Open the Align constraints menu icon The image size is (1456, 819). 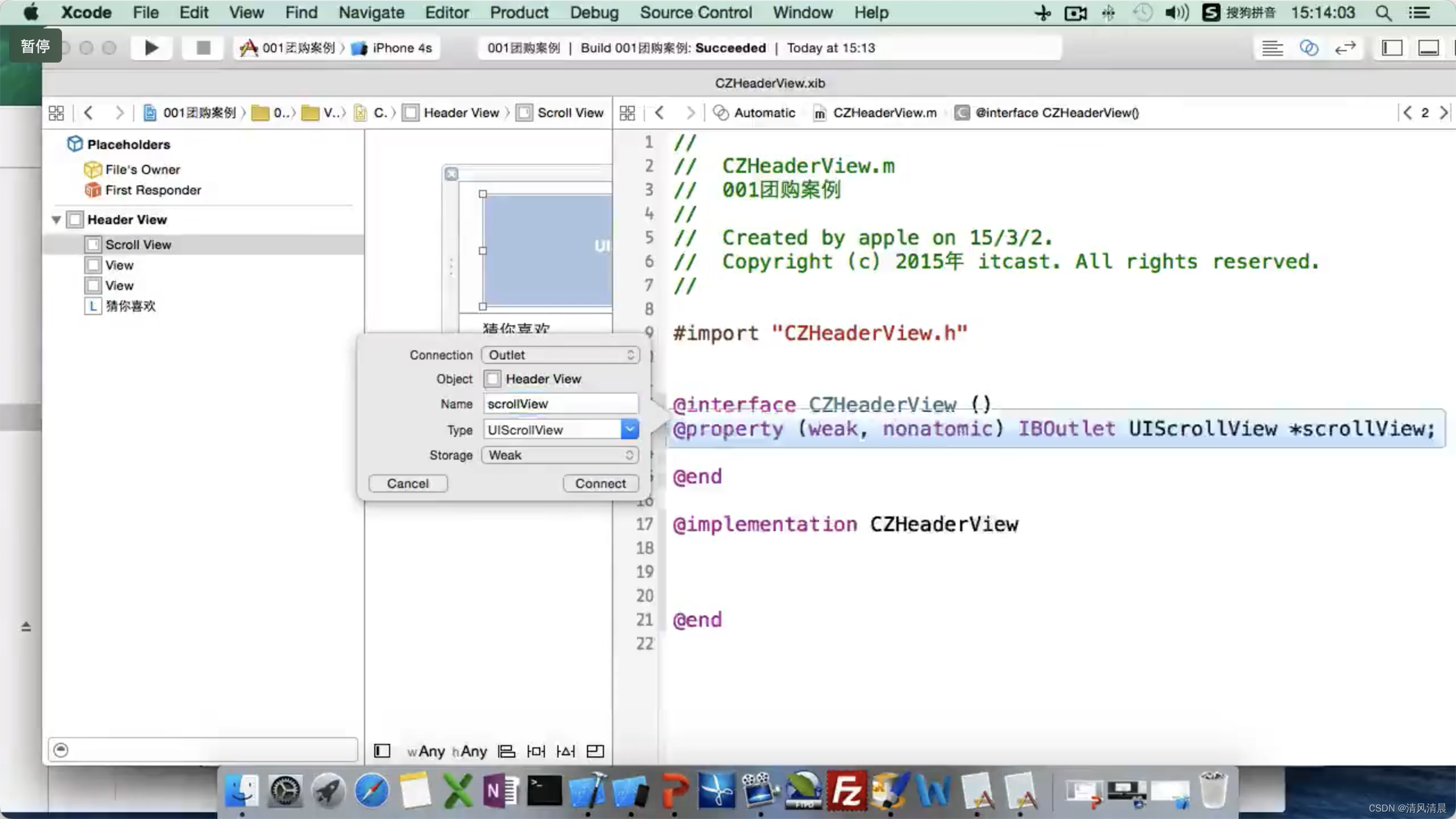[x=506, y=751]
